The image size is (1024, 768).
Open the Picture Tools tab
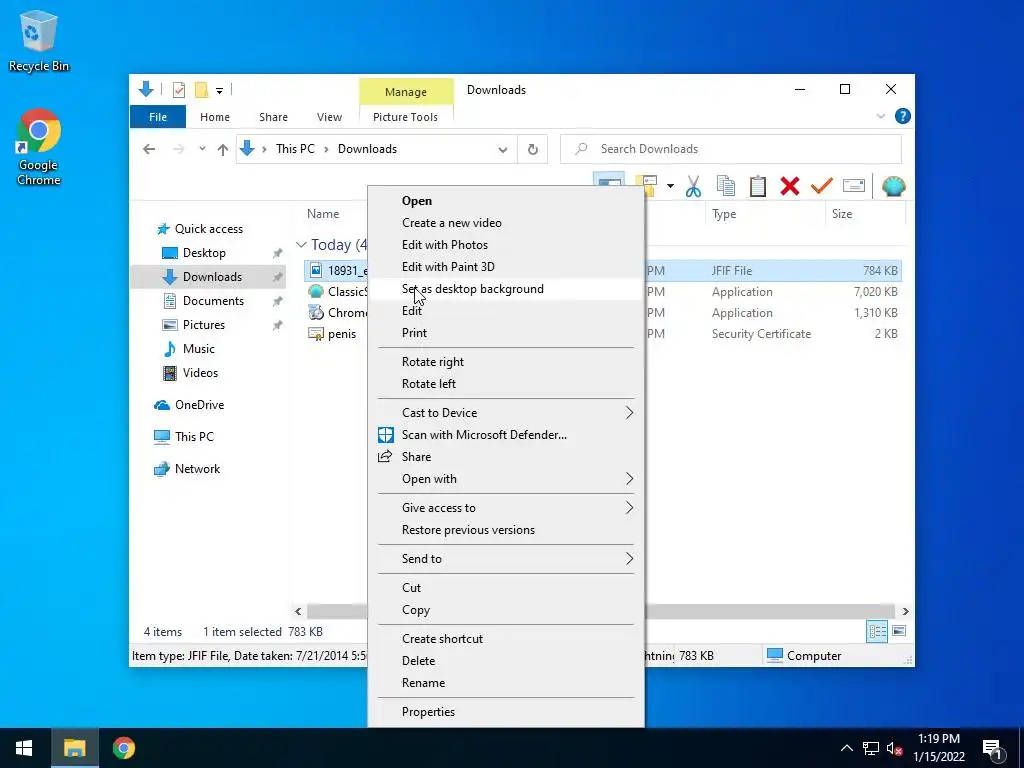click(406, 117)
